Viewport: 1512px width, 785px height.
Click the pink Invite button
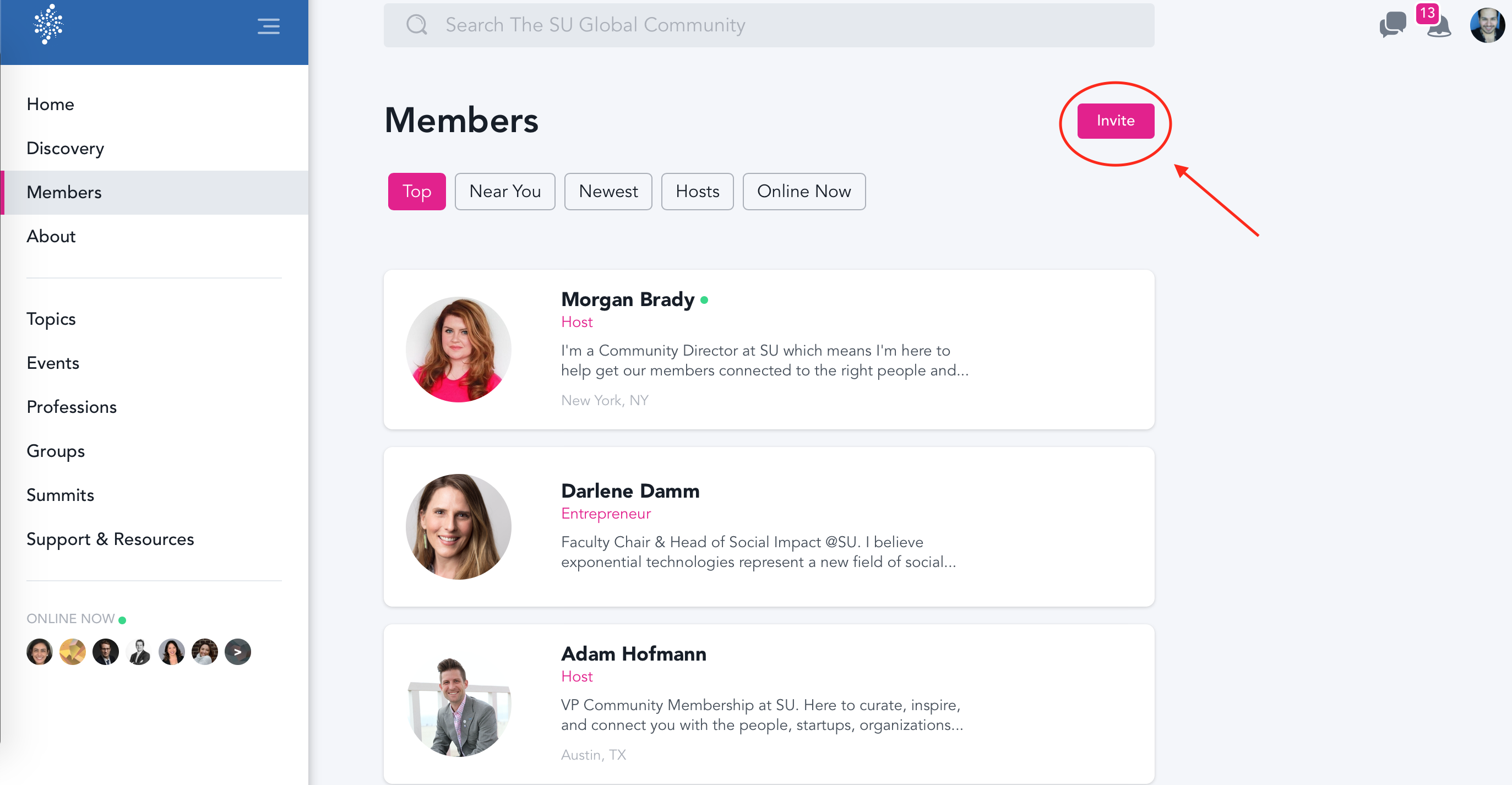[1115, 121]
